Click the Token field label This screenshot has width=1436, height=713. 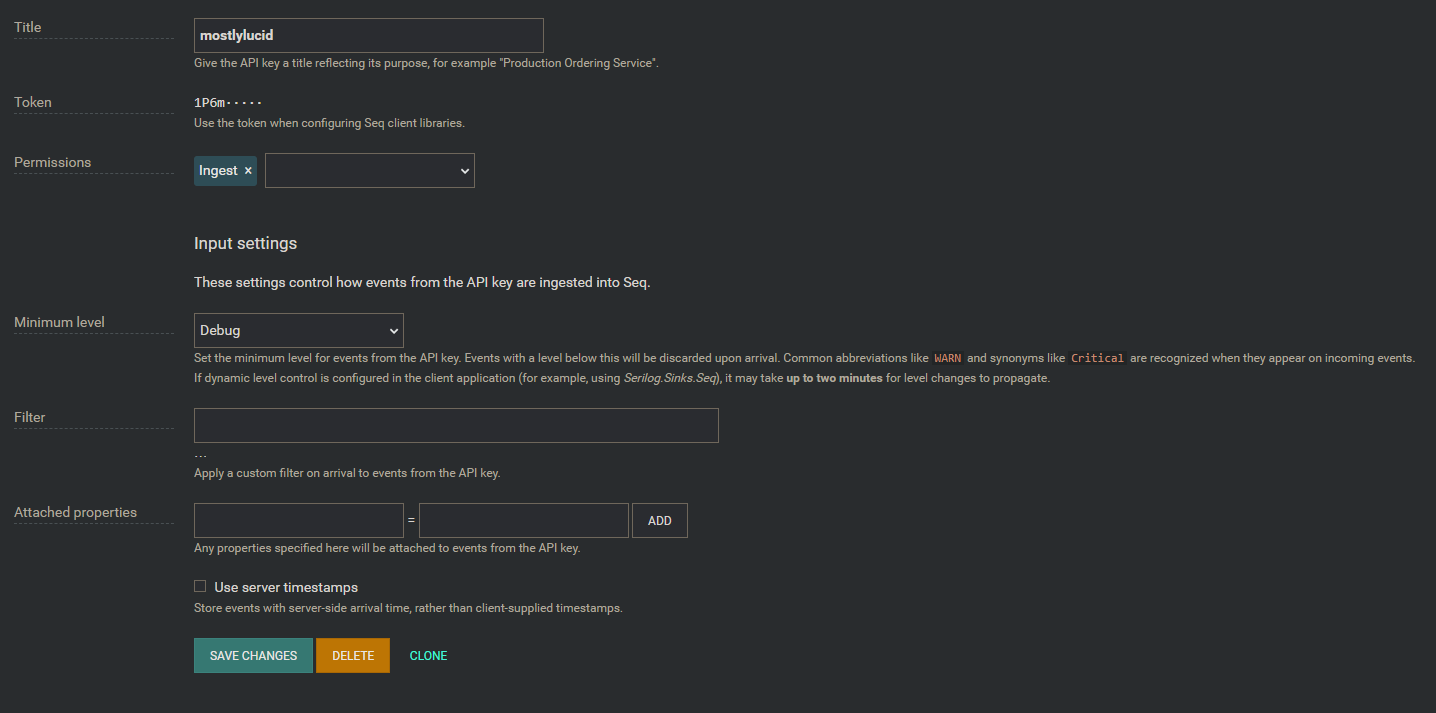pyautogui.click(x=33, y=102)
